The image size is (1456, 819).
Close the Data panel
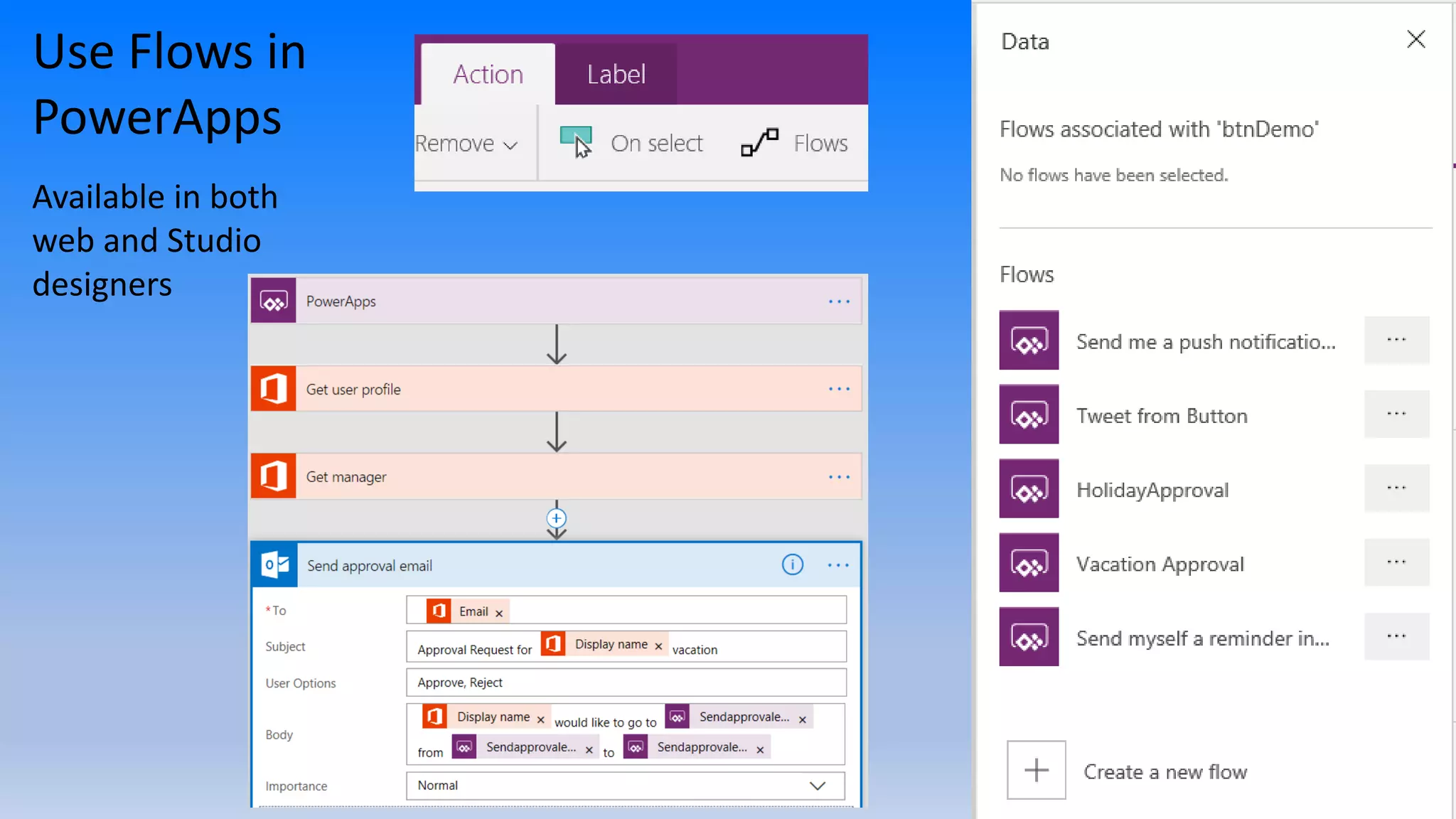pyautogui.click(x=1416, y=39)
